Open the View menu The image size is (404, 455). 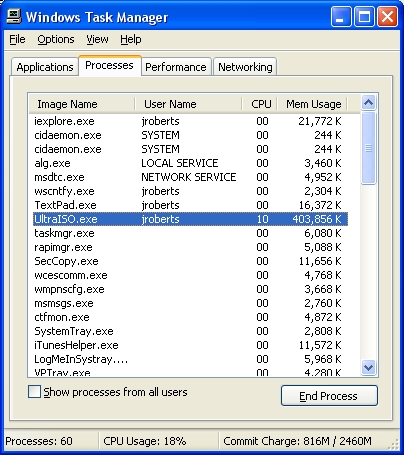[97, 39]
